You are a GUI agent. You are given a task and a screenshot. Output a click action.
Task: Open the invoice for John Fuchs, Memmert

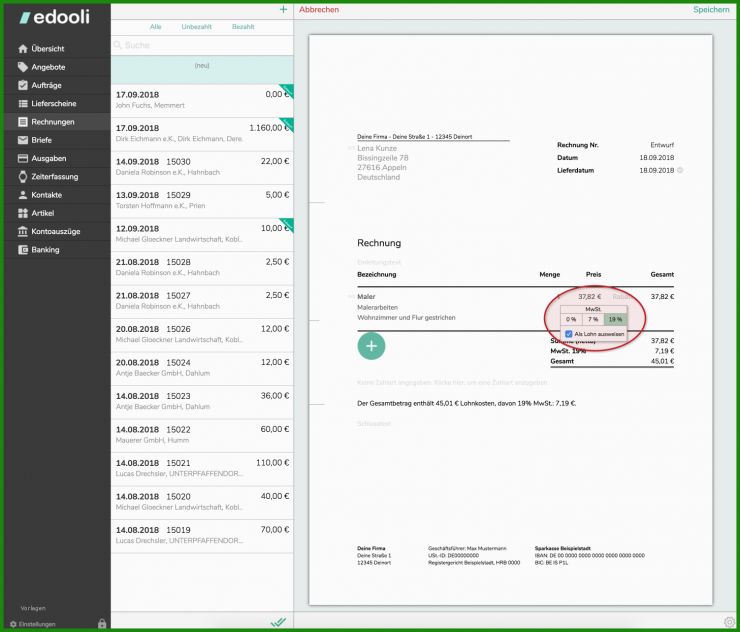pos(202,100)
